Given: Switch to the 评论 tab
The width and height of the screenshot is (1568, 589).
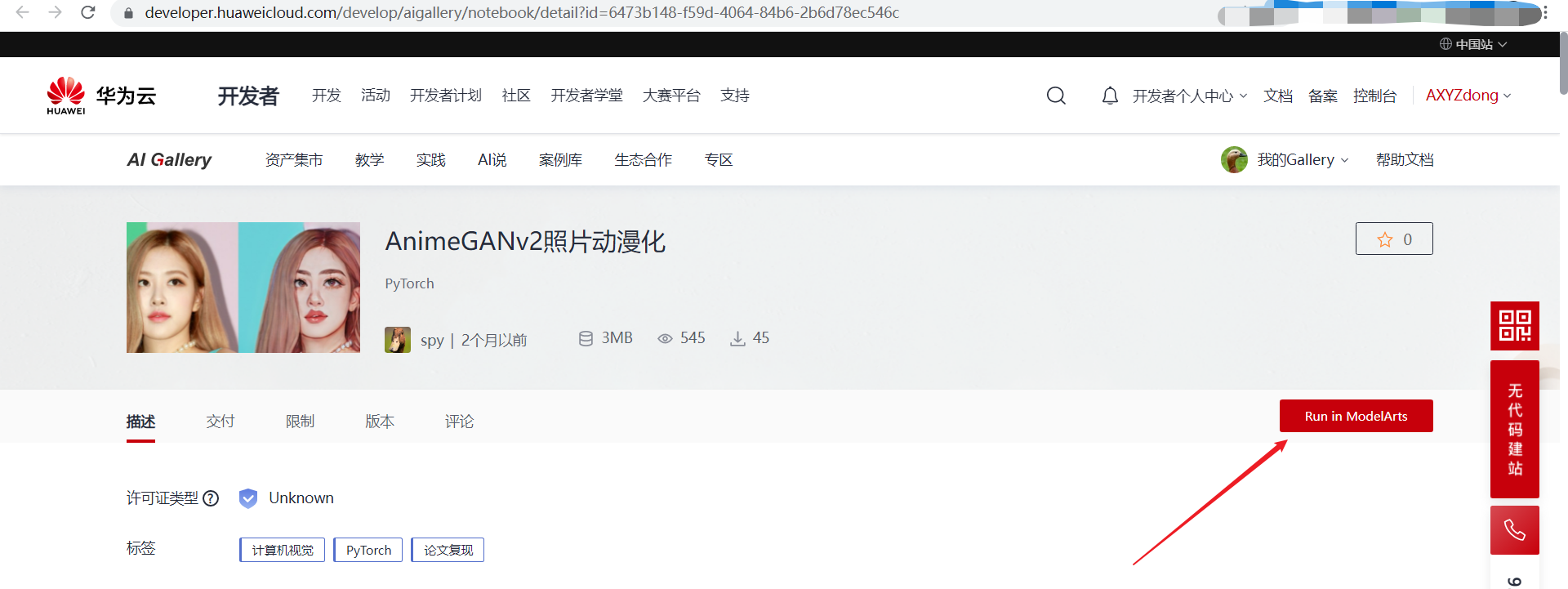Looking at the screenshot, I should pos(459,422).
